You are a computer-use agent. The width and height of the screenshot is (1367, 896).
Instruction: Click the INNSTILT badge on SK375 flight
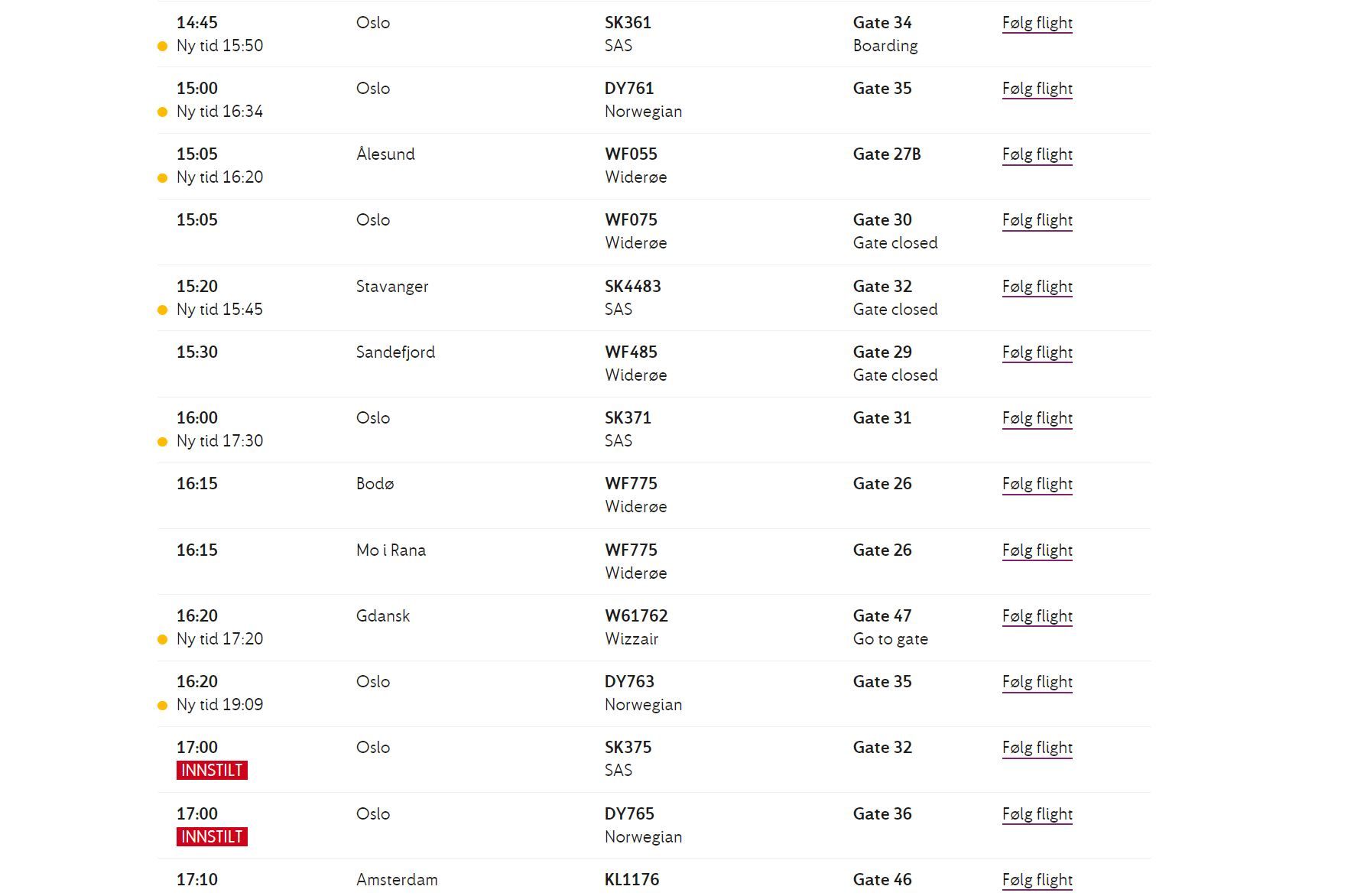212,771
